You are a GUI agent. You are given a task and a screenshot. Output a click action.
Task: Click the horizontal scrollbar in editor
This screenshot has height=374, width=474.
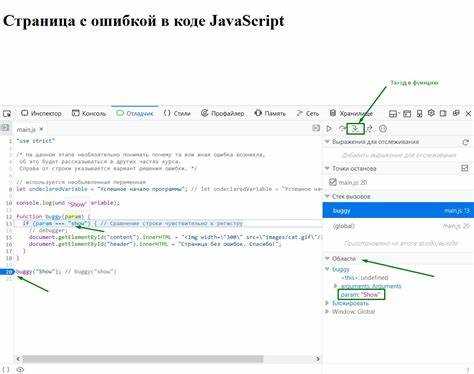point(143,359)
